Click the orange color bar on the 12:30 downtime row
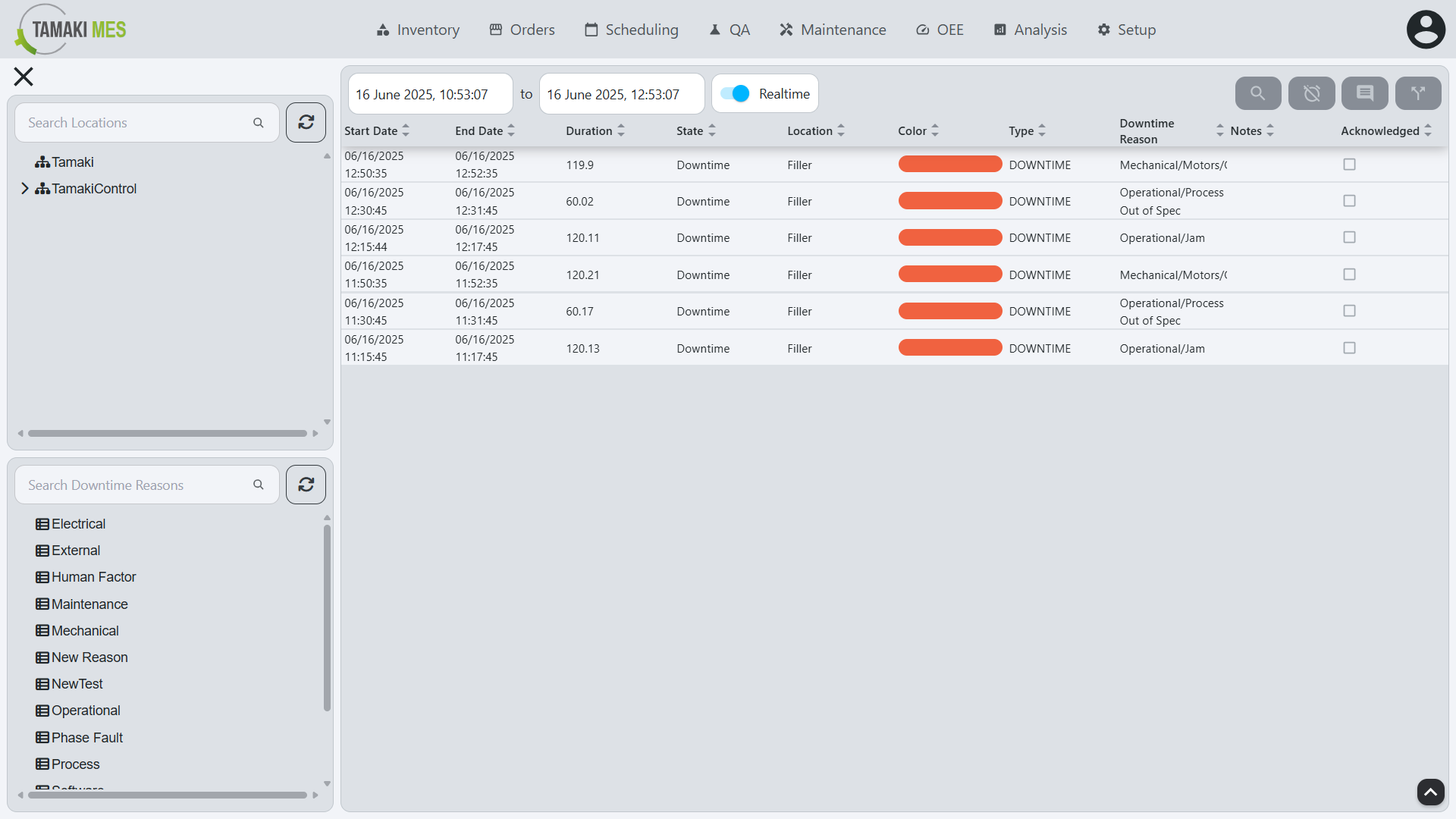The image size is (1456, 819). 949,200
